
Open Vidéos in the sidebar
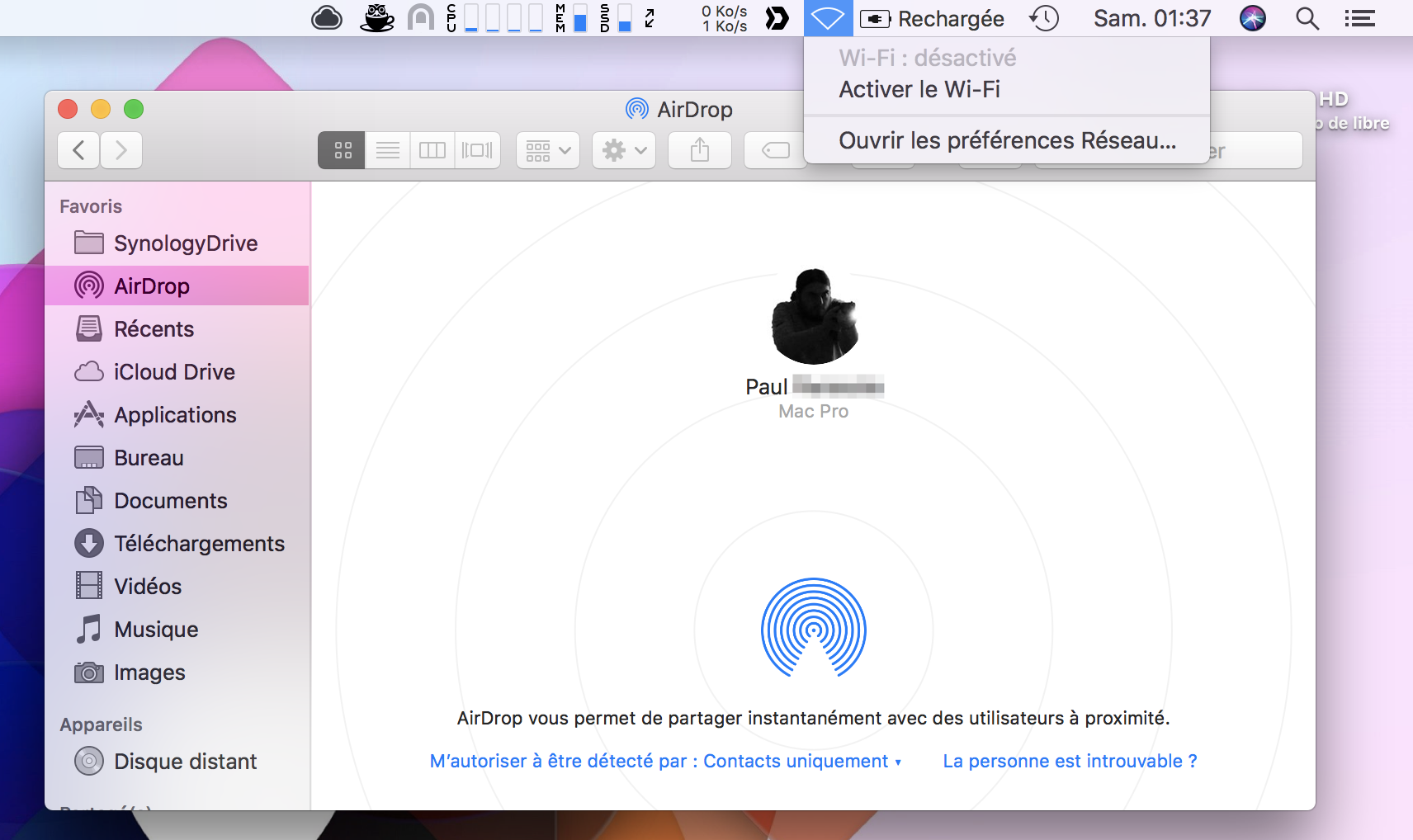tap(177, 587)
